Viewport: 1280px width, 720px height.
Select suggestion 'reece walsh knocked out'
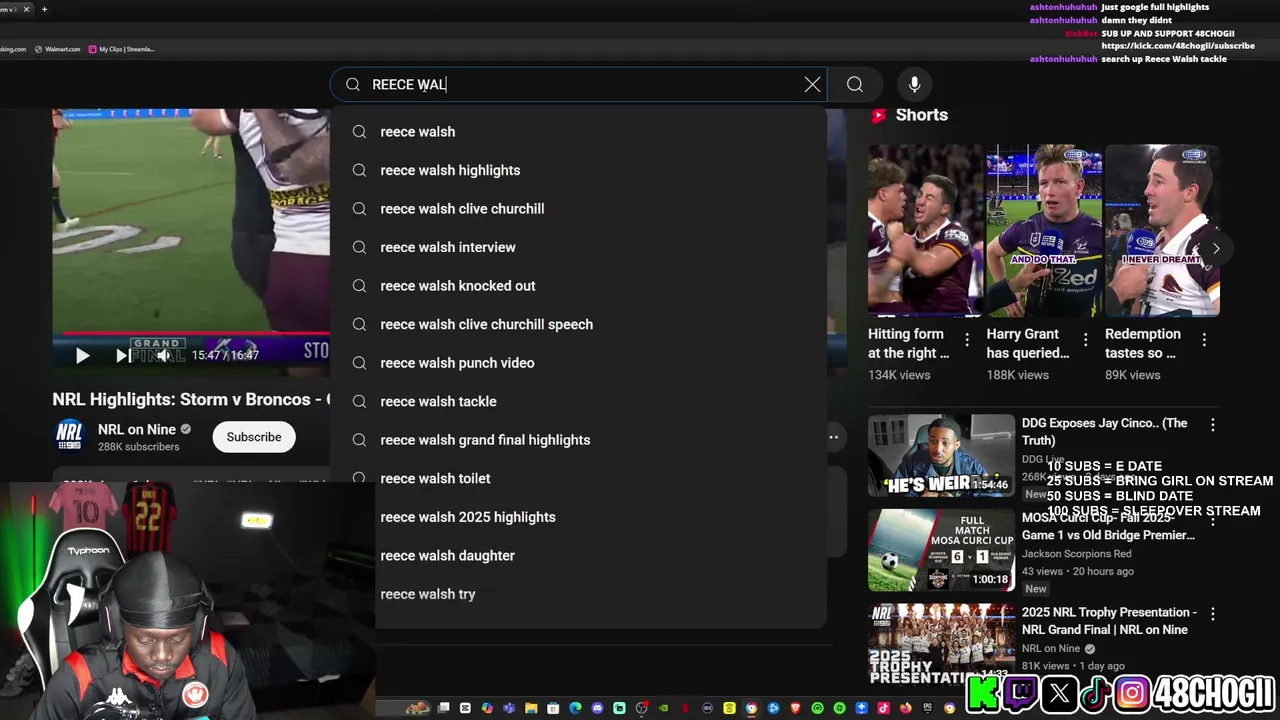click(x=578, y=286)
